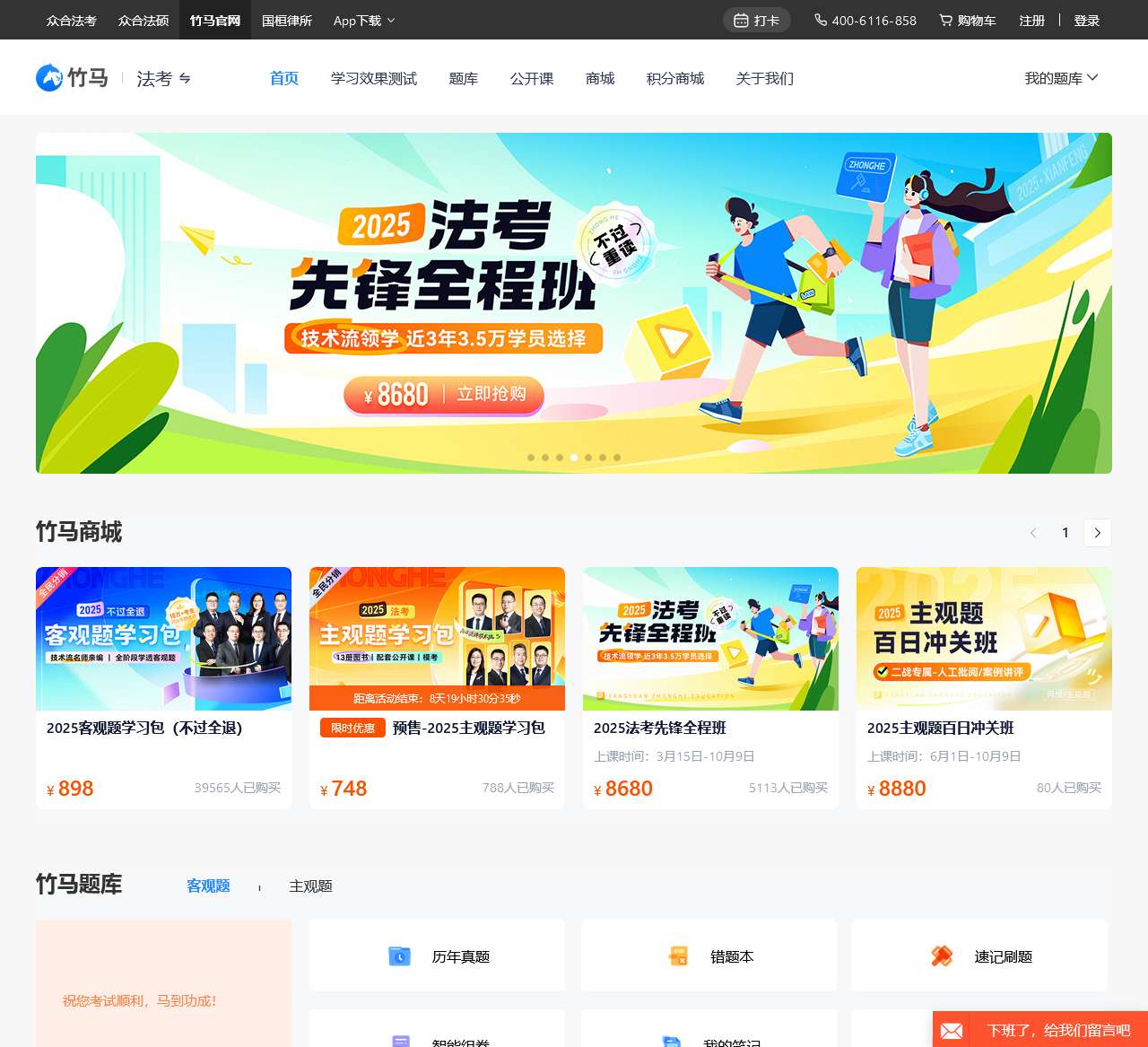1148x1047 pixels.
Task: Open the 法考先锋全程班 product thumbnail
Action: tap(710, 639)
